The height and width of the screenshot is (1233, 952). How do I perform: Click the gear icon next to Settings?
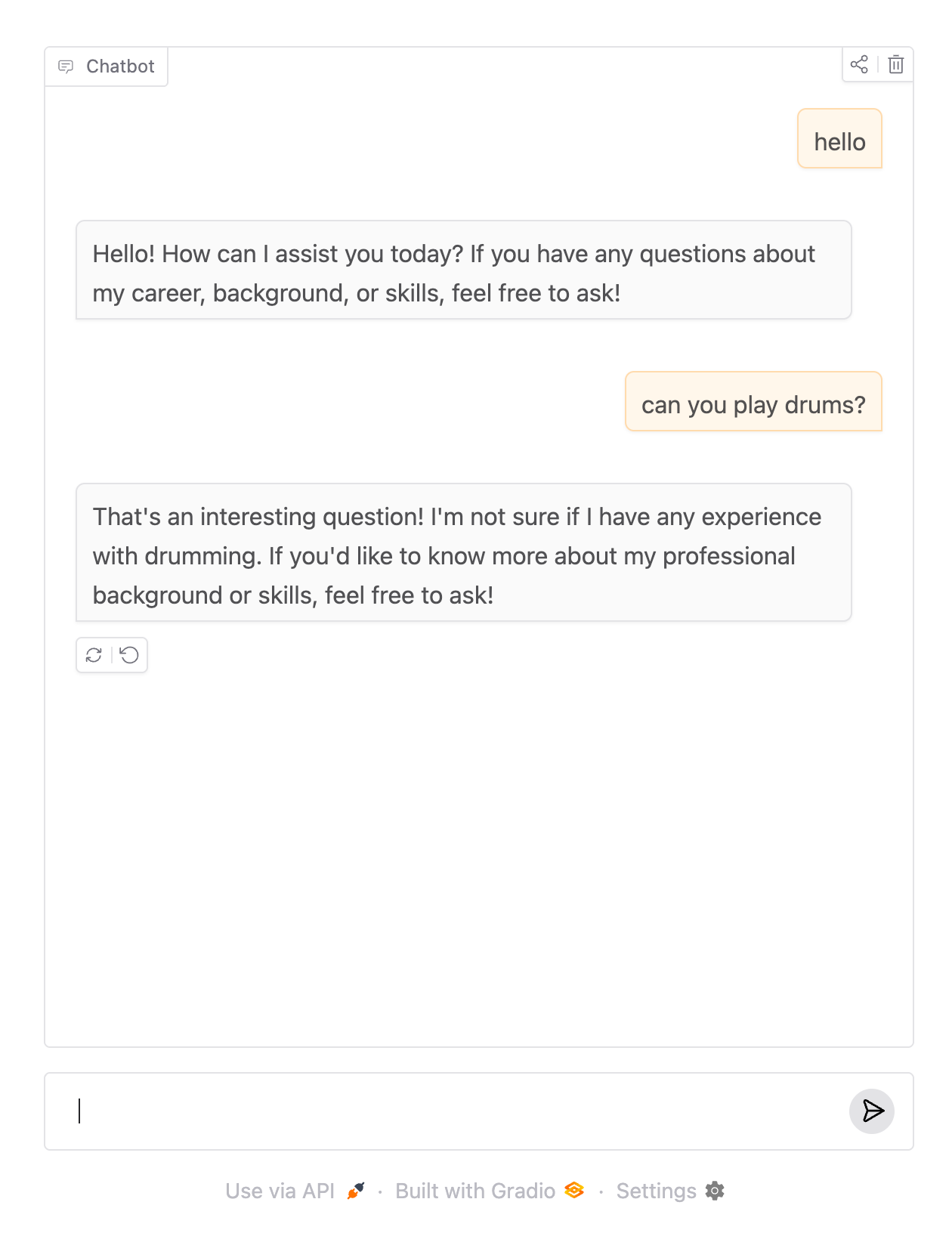click(x=715, y=1191)
